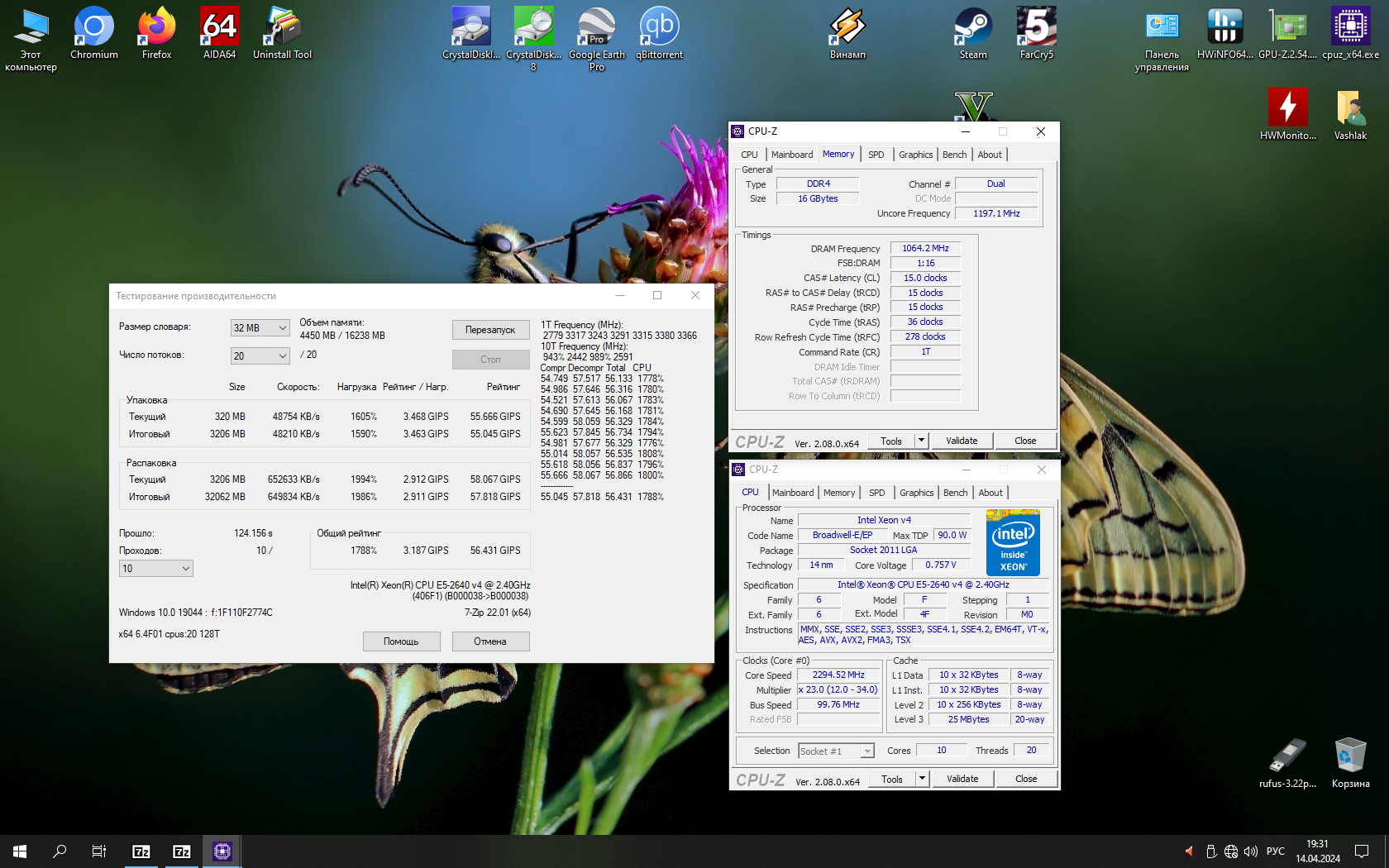Click the Отмена button
1389x868 pixels.
[x=490, y=641]
